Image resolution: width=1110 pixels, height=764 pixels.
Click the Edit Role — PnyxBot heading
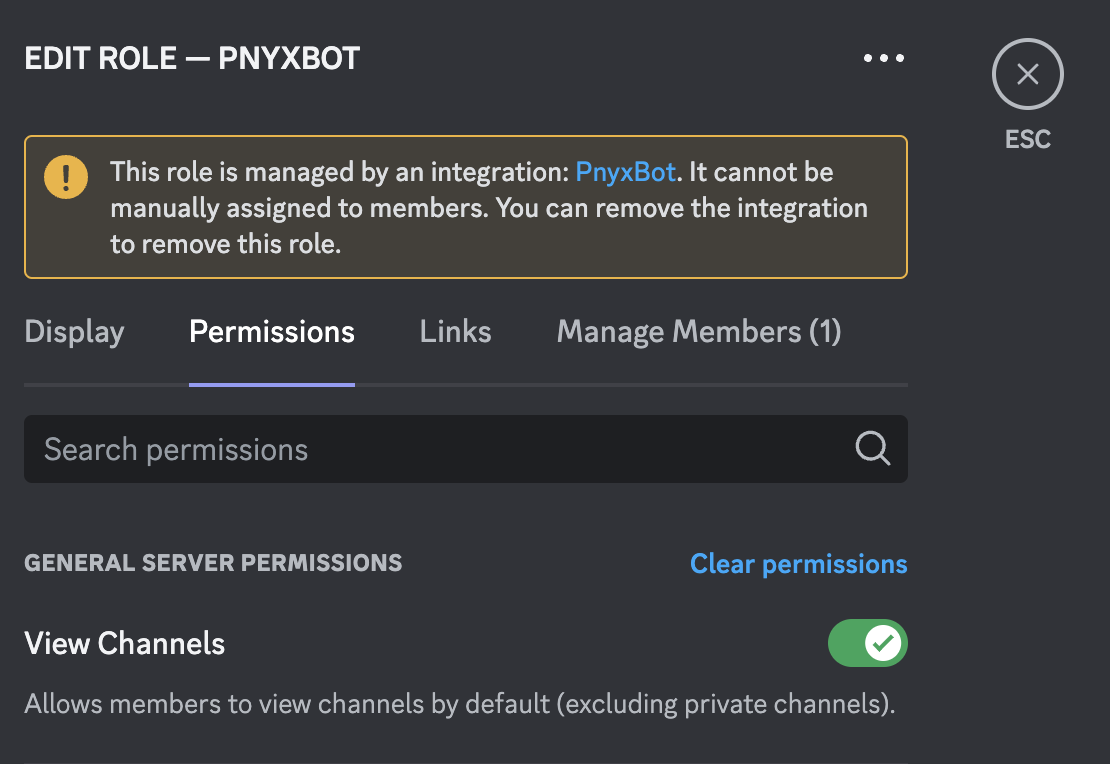(192, 58)
